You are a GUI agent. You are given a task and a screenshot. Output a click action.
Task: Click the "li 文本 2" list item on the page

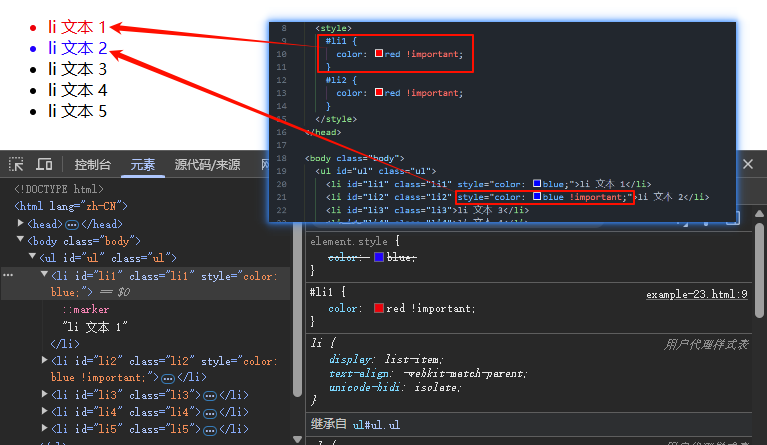point(77,48)
